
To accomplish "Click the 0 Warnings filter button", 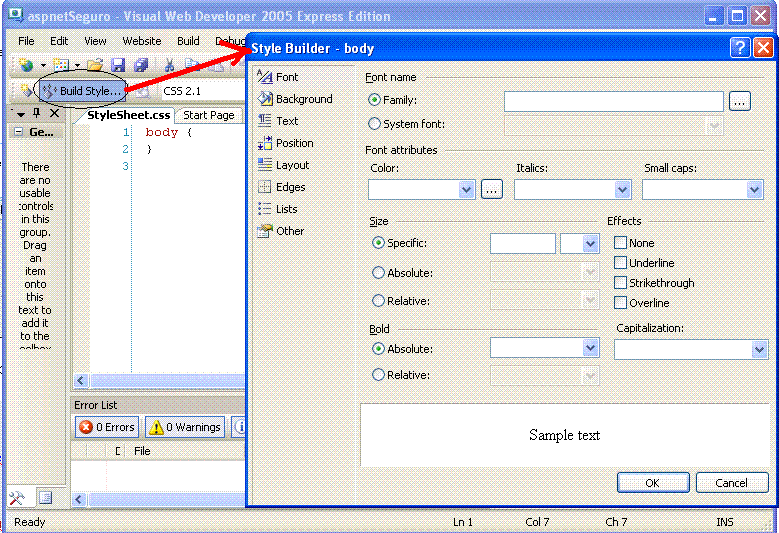I will (185, 427).
